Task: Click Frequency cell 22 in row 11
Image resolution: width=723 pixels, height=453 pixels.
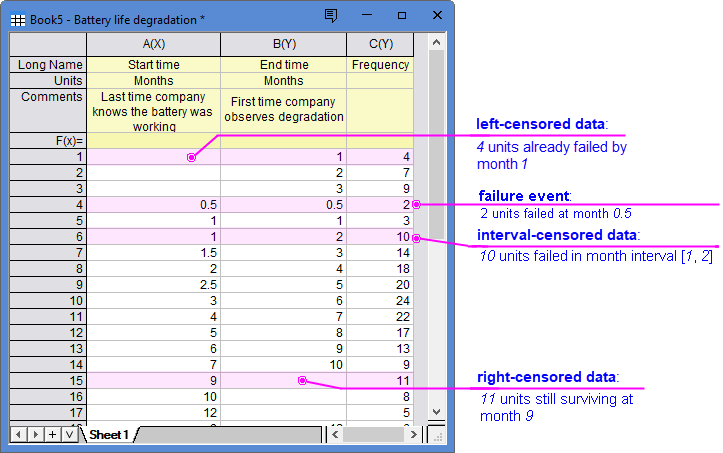Action: [x=380, y=317]
